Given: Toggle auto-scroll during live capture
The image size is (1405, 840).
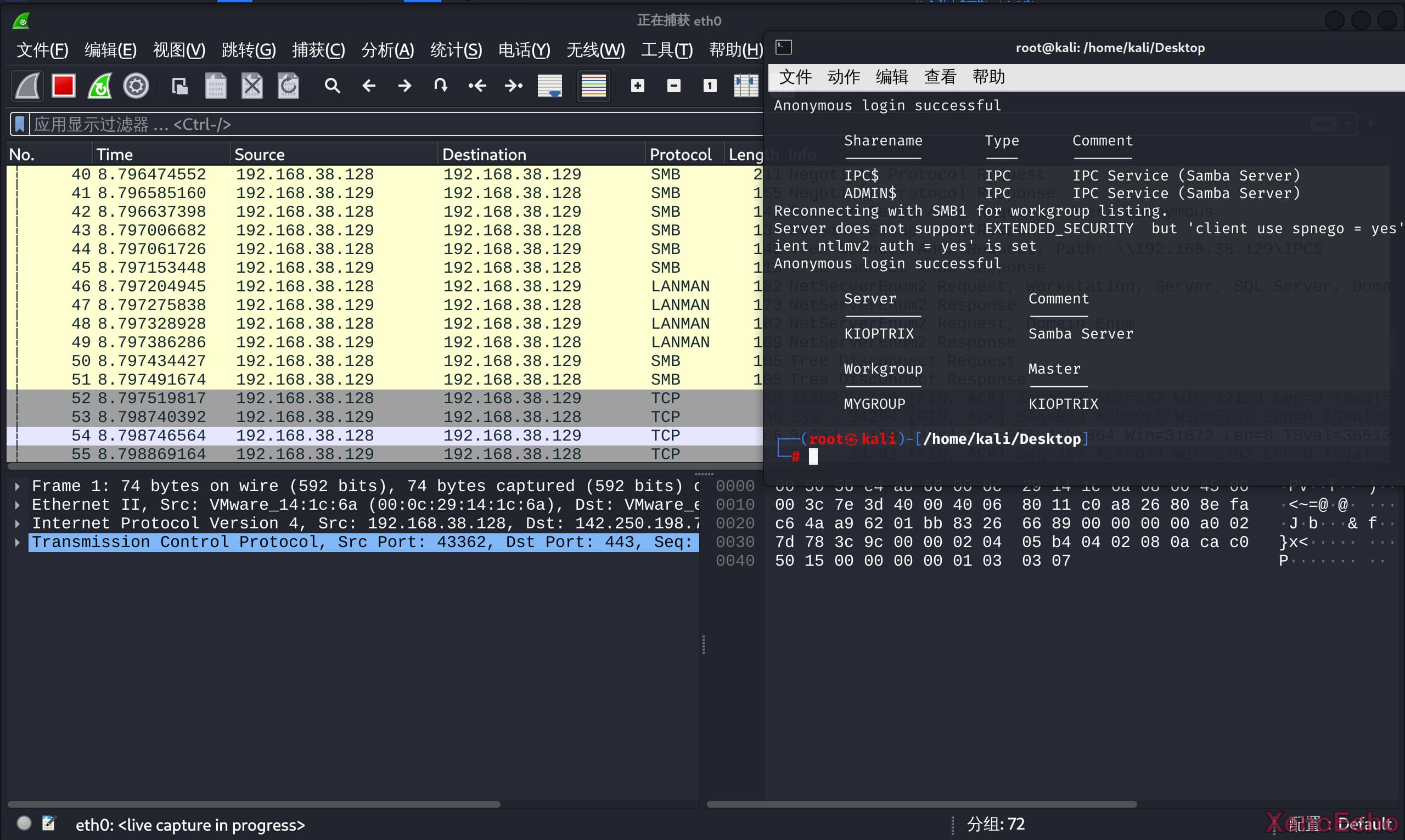Looking at the screenshot, I should (x=549, y=86).
